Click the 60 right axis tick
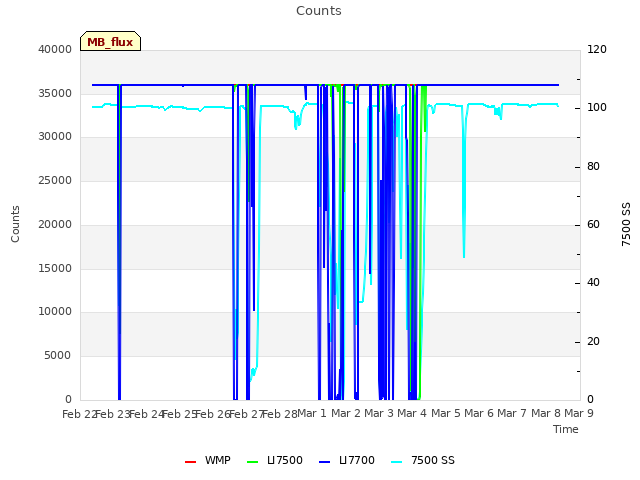The width and height of the screenshot is (640, 480). click(593, 224)
